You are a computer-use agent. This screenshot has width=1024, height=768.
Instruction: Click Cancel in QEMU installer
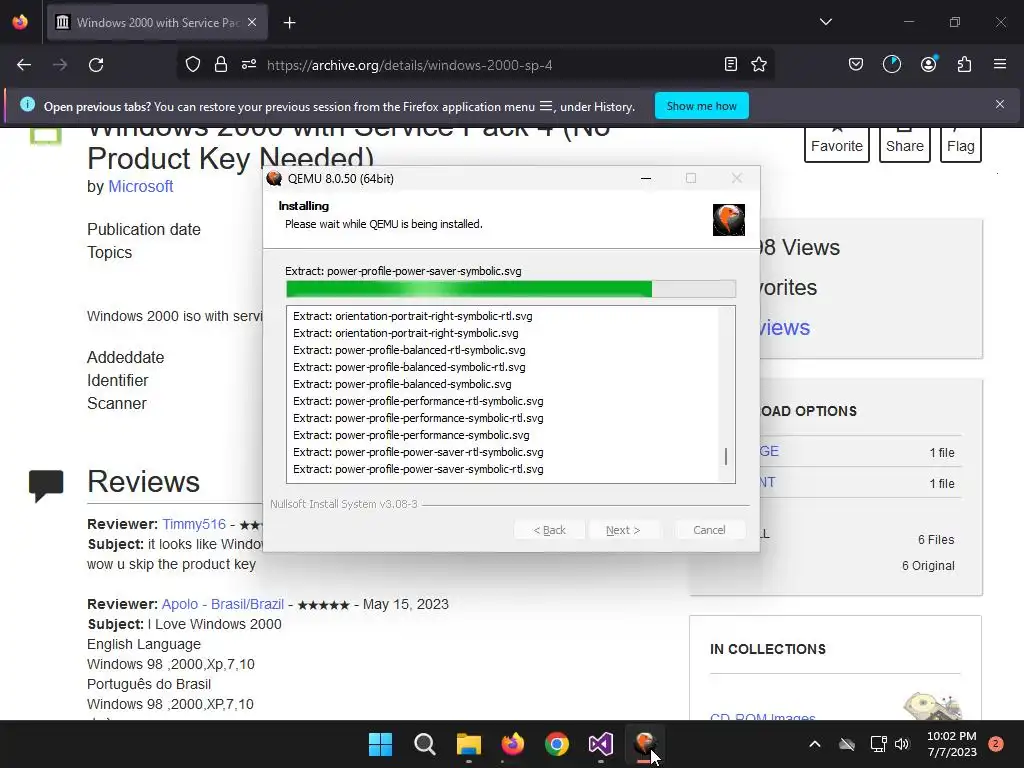[709, 530]
